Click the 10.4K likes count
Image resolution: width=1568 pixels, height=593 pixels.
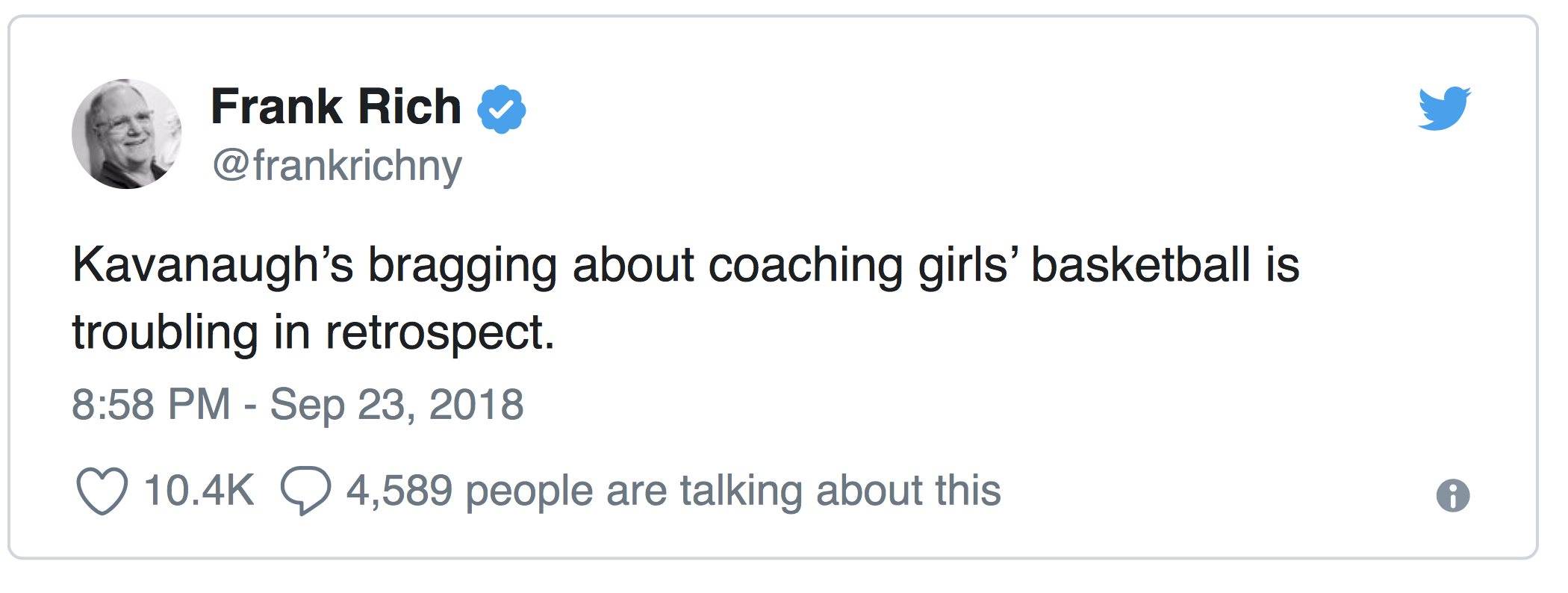click(x=199, y=491)
